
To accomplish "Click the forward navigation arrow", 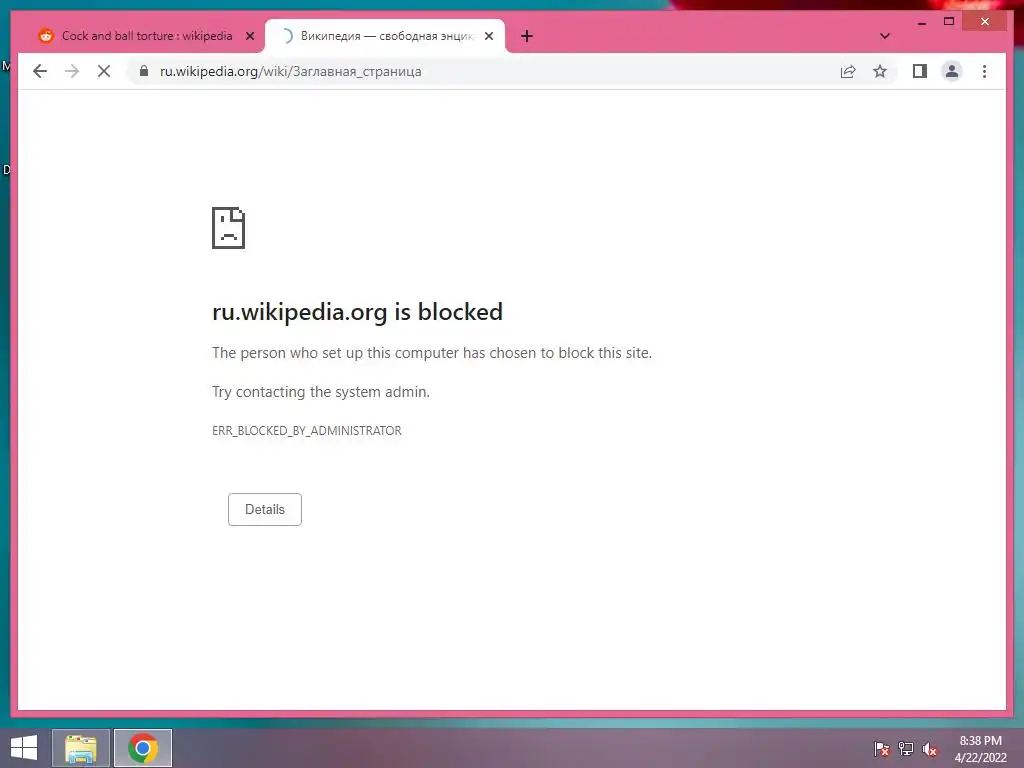I will point(72,71).
